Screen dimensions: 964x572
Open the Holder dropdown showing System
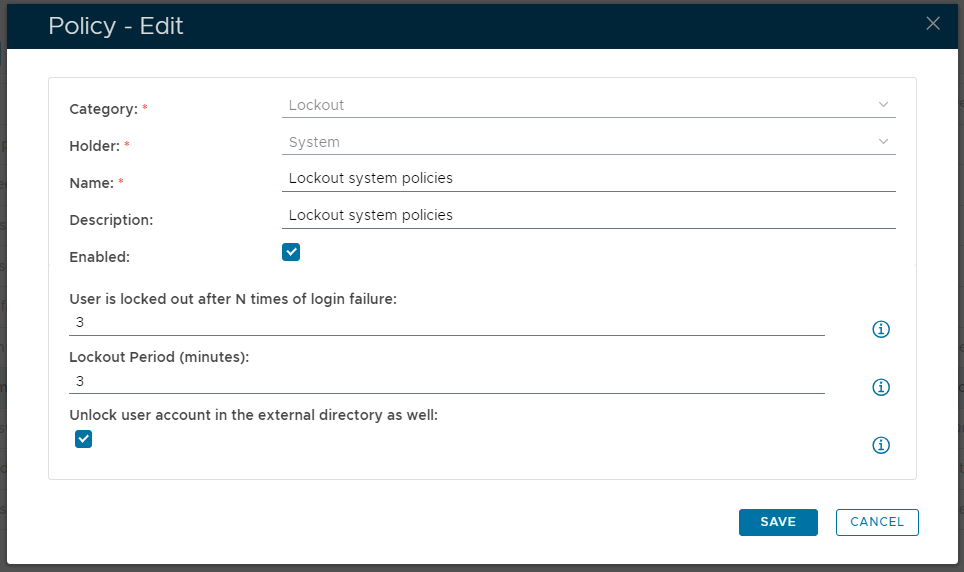click(580, 142)
